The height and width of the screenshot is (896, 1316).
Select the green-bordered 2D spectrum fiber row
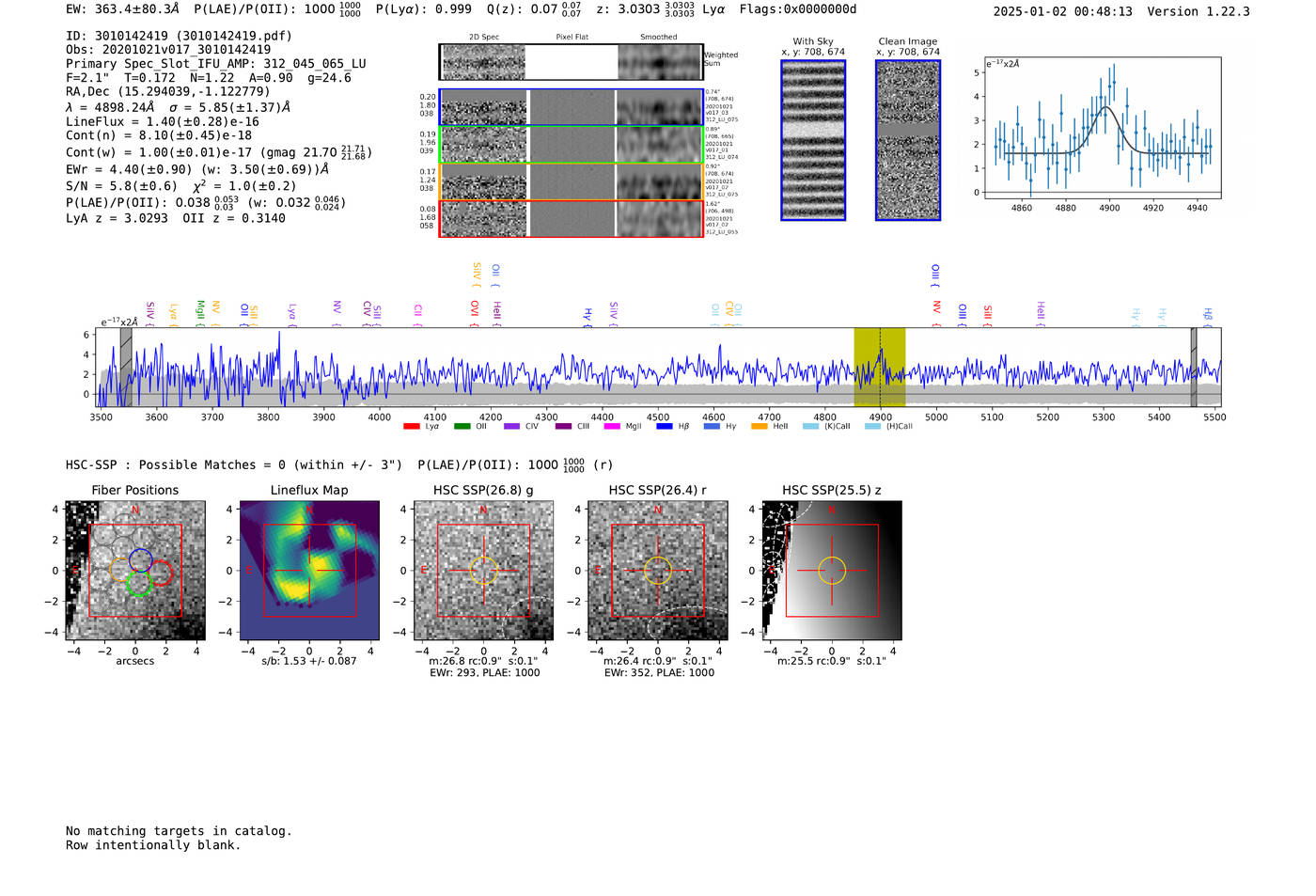pyautogui.click(x=571, y=145)
